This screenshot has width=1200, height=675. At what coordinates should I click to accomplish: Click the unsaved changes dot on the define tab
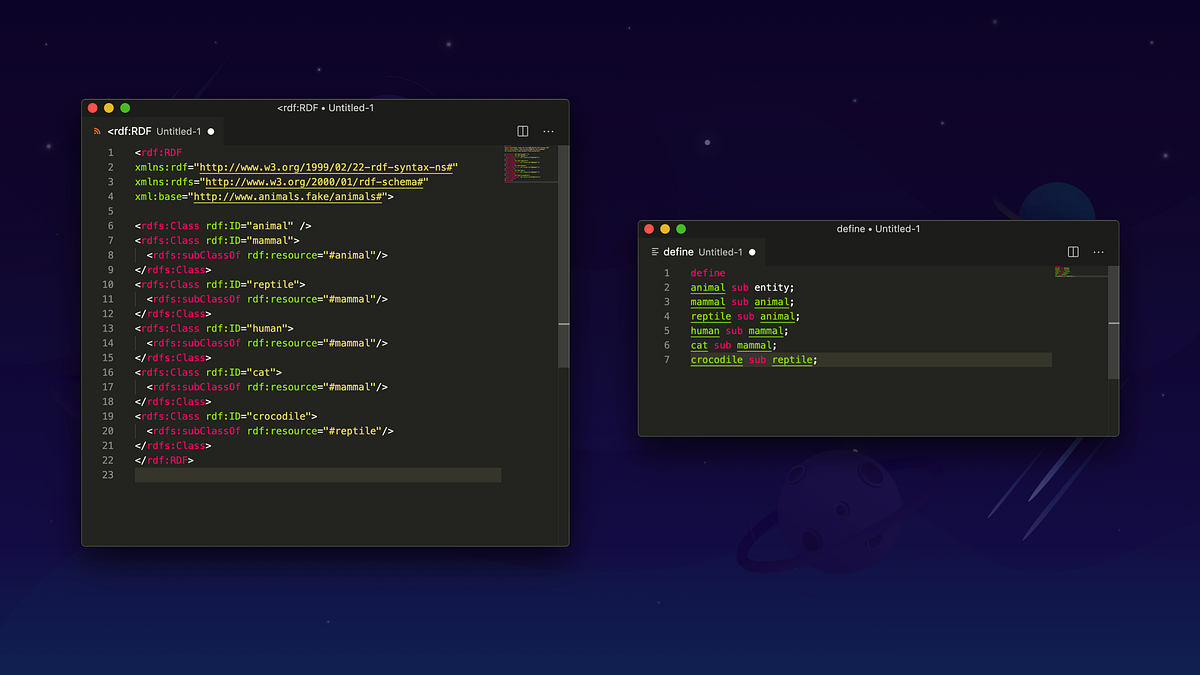(752, 252)
